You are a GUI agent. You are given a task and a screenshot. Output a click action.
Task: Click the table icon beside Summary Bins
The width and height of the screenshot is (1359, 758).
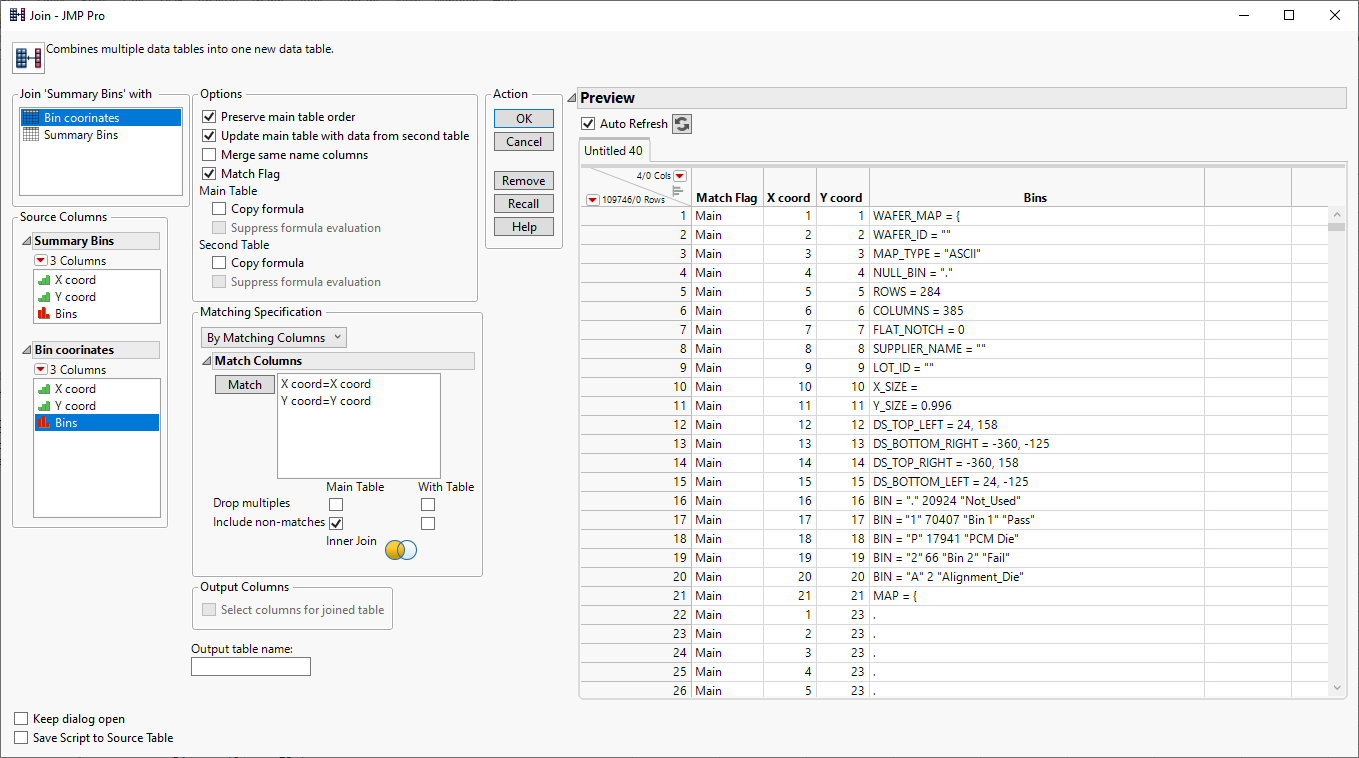click(x=32, y=134)
